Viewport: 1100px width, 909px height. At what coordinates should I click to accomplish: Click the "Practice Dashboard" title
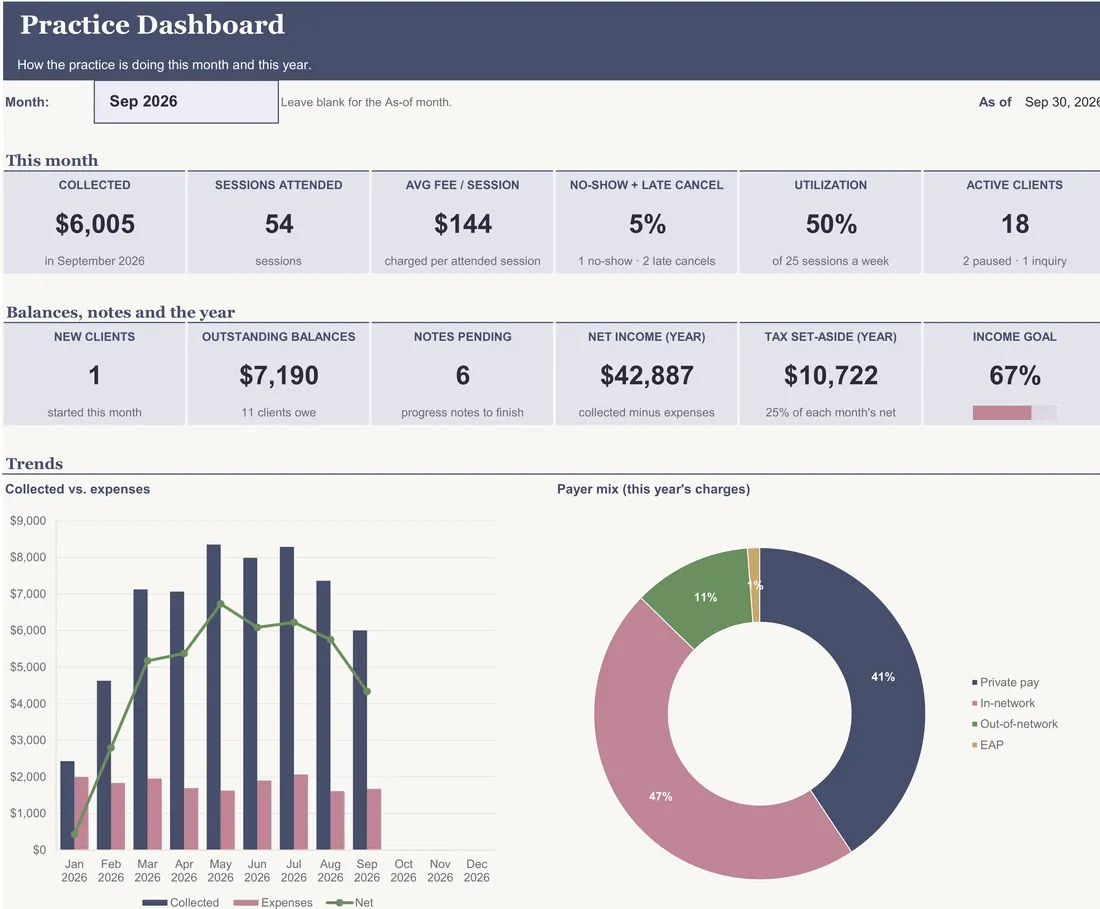click(x=152, y=25)
